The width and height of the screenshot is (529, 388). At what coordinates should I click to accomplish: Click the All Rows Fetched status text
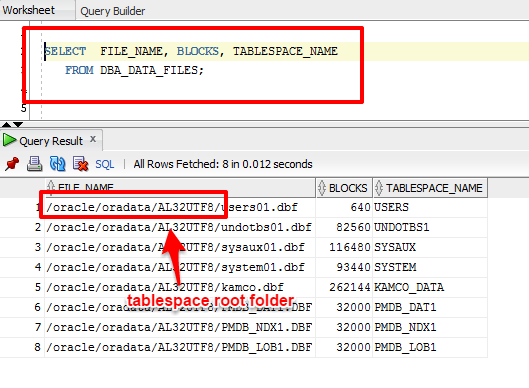223,164
